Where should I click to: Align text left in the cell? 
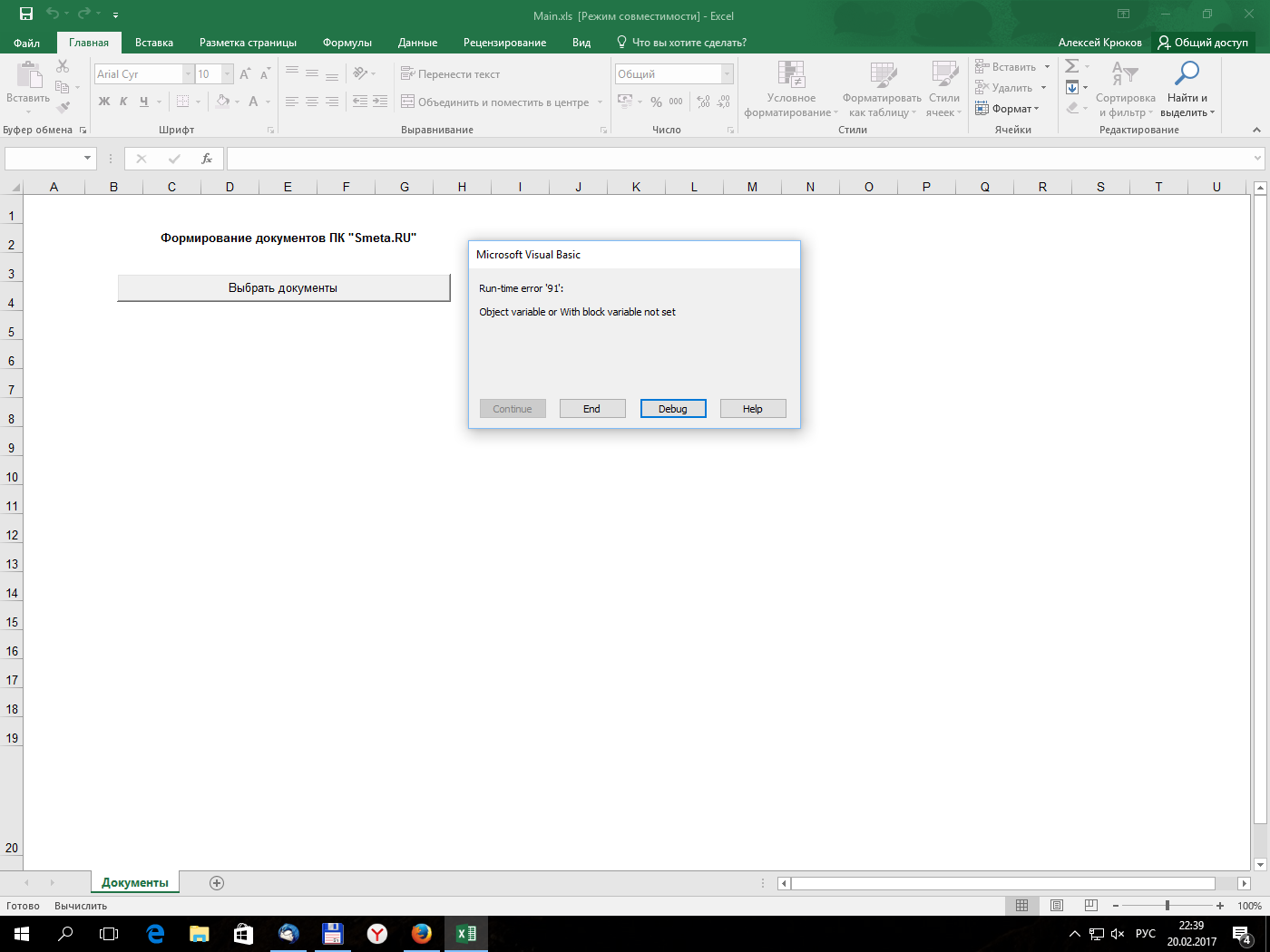click(292, 102)
